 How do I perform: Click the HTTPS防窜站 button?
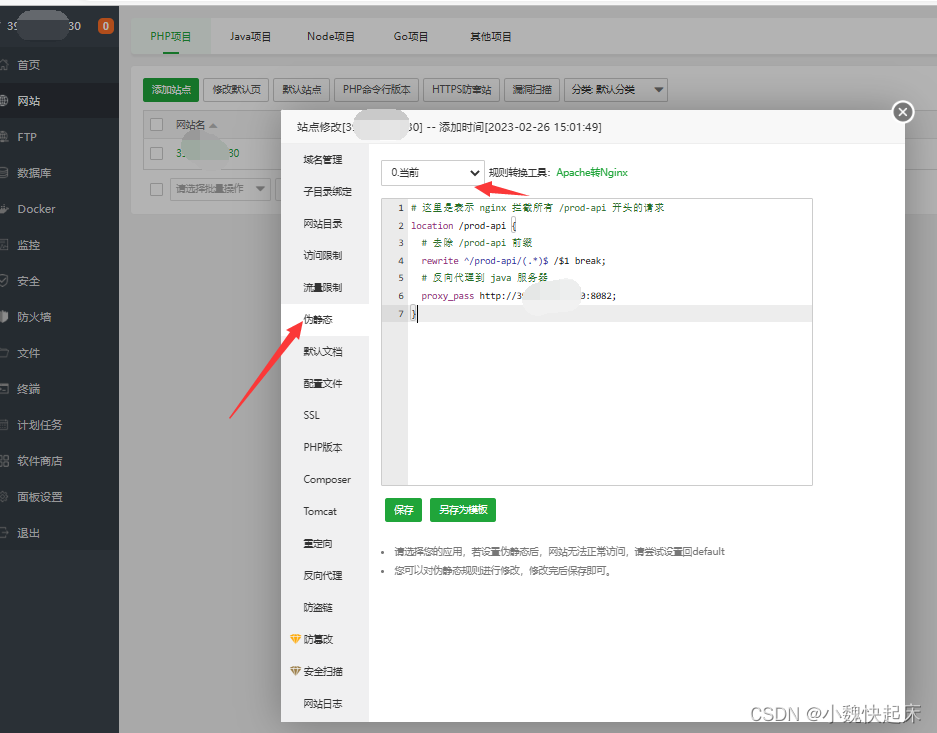pyautogui.click(x=462, y=90)
